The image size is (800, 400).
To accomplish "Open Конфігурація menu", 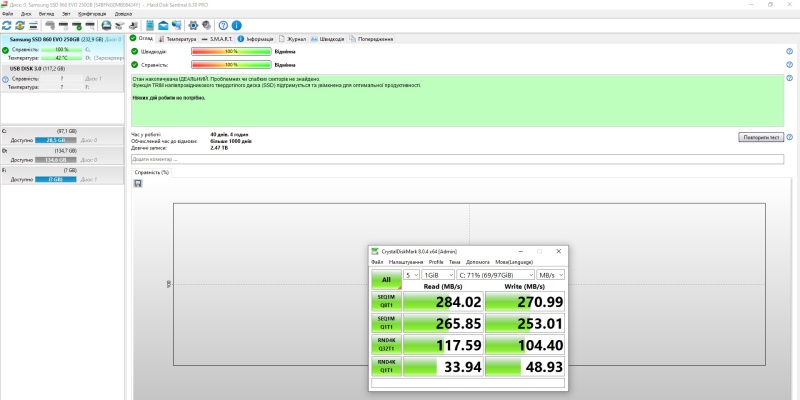I will 92,14.
